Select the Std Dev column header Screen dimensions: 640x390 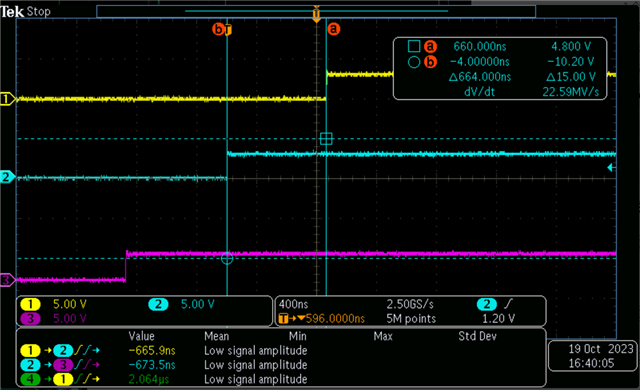(477, 336)
